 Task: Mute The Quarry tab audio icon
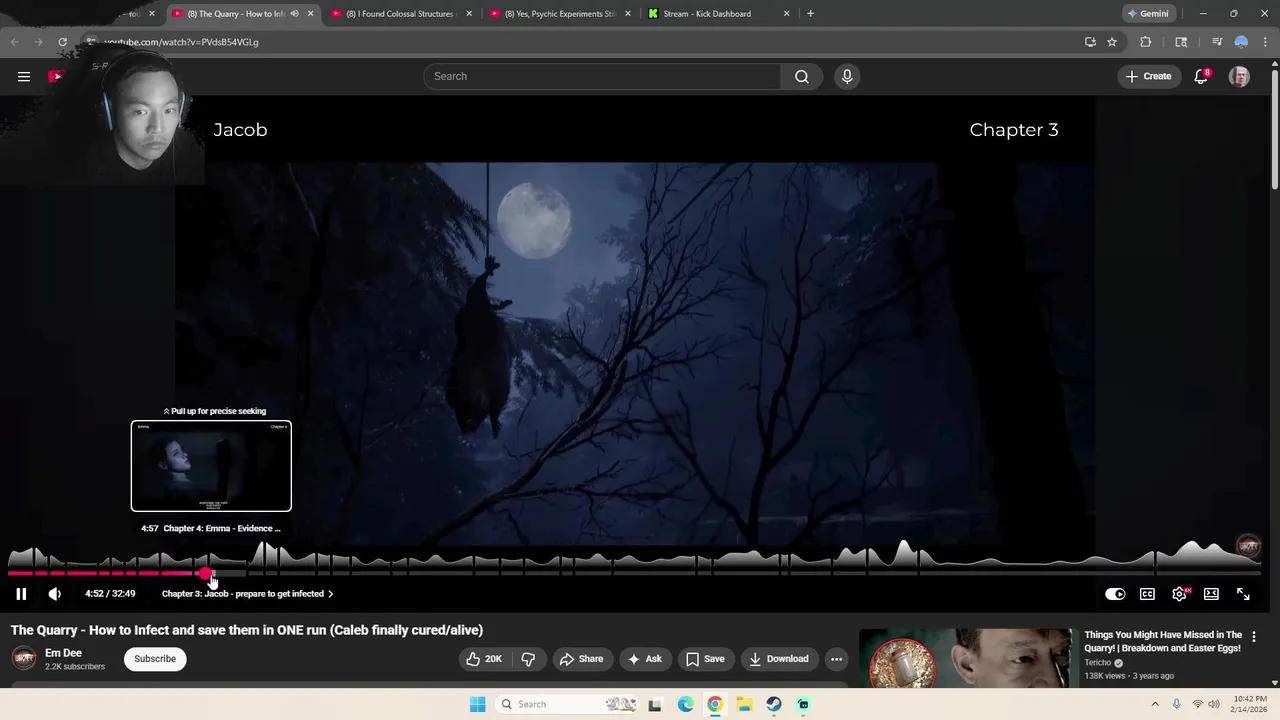coord(294,14)
